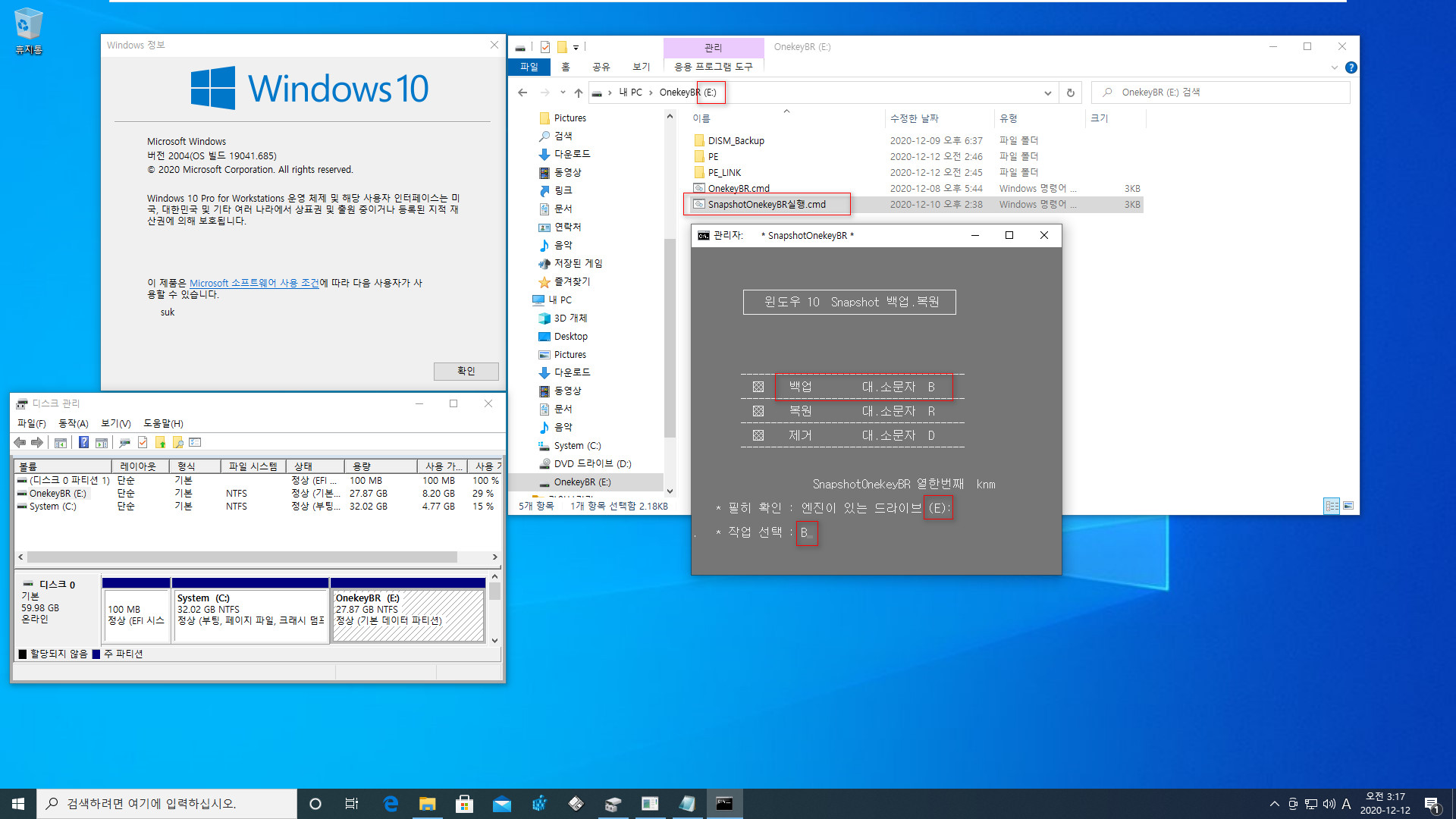1456x819 pixels.
Task: Open 동작(A) menu in Disk Management
Action: tap(74, 424)
